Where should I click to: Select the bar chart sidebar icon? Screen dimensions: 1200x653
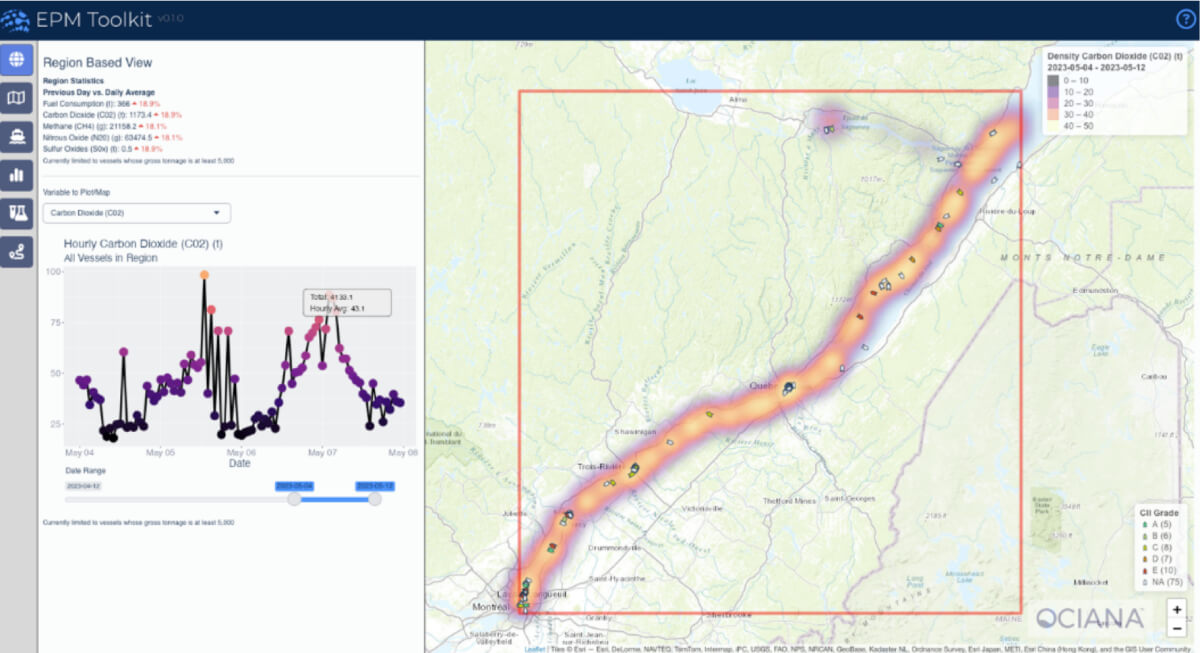click(x=16, y=175)
